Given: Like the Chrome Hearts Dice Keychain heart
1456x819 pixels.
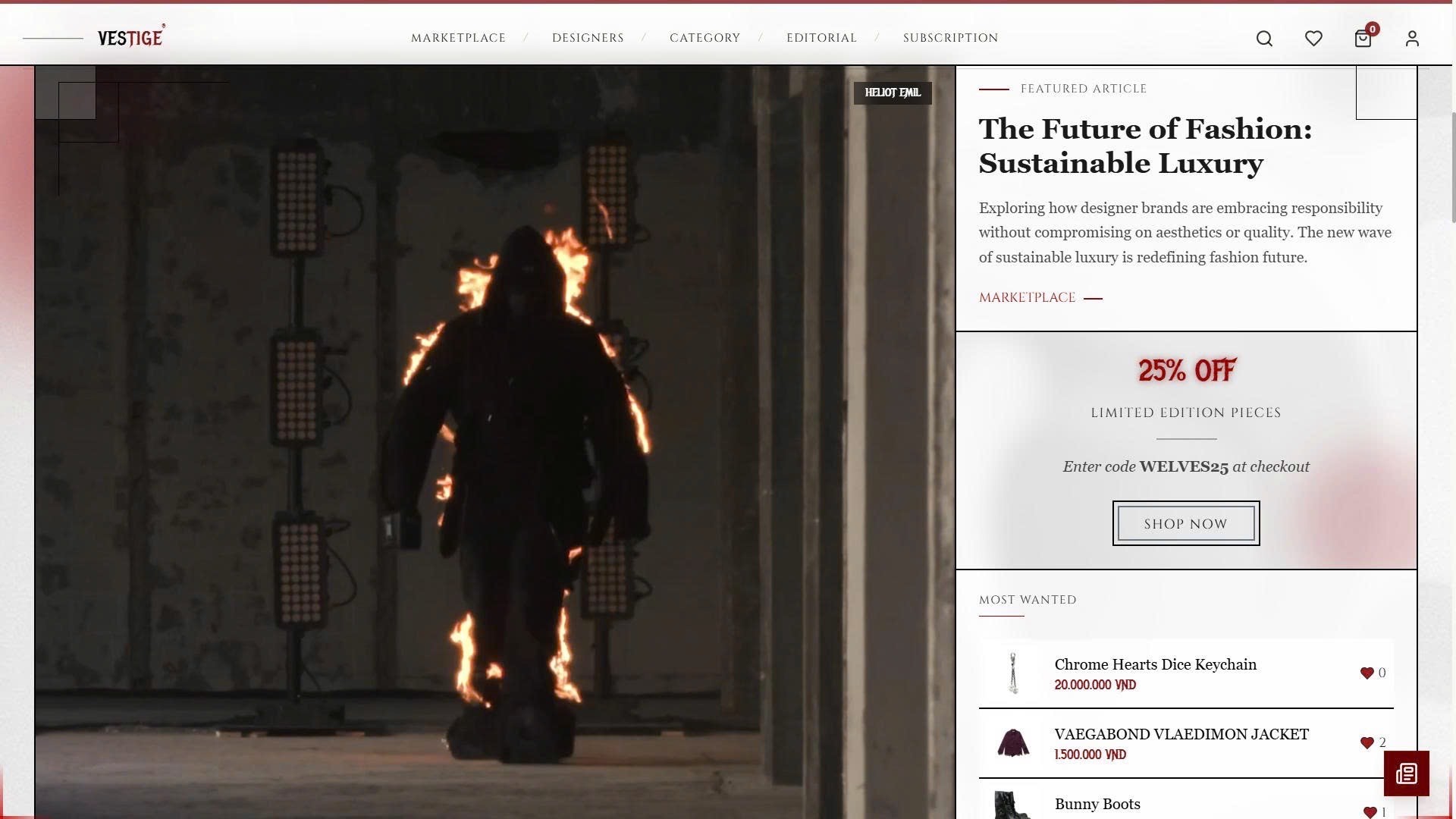Looking at the screenshot, I should click(x=1367, y=673).
